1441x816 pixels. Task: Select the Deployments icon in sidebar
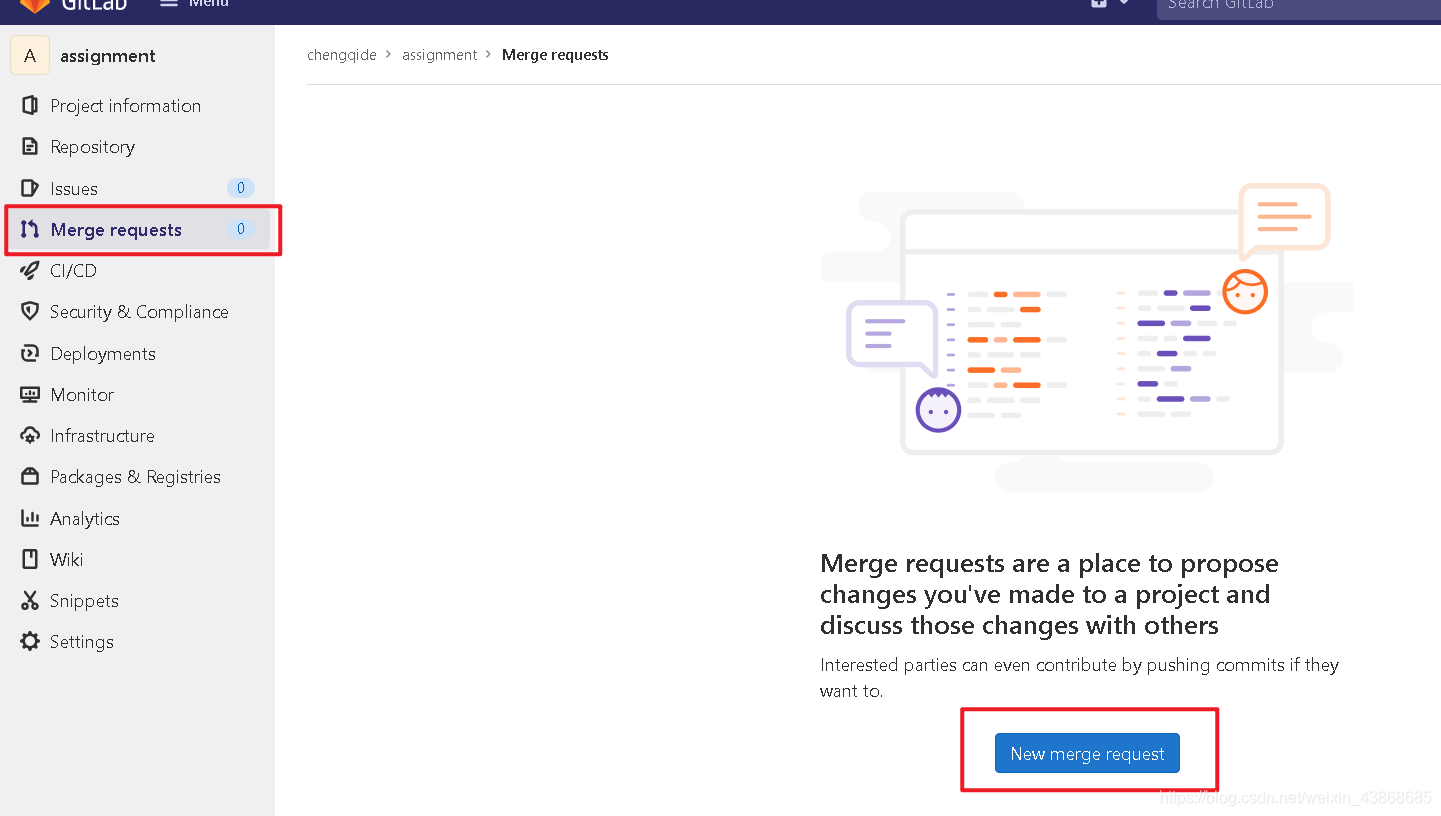30,353
